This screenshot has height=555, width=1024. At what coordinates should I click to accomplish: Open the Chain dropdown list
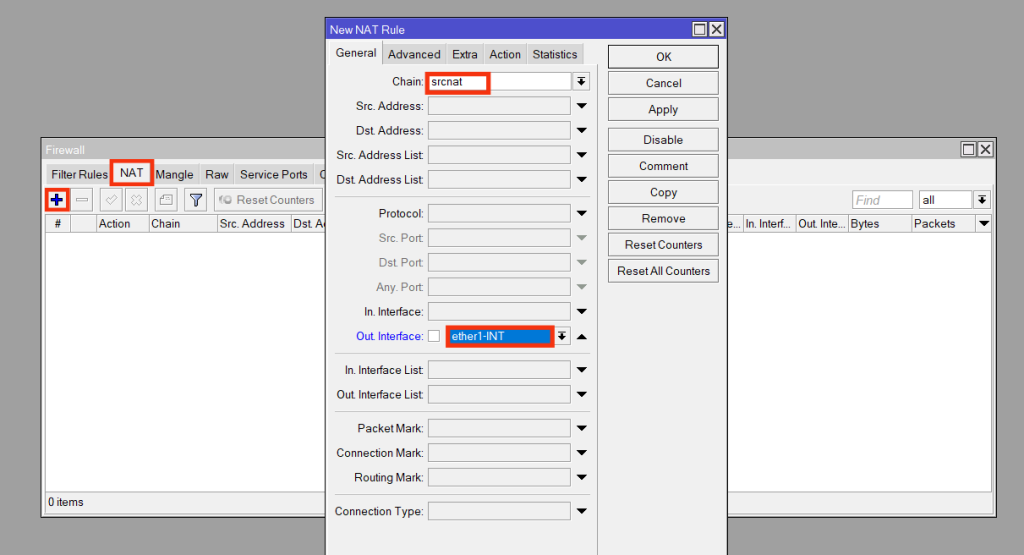(581, 82)
